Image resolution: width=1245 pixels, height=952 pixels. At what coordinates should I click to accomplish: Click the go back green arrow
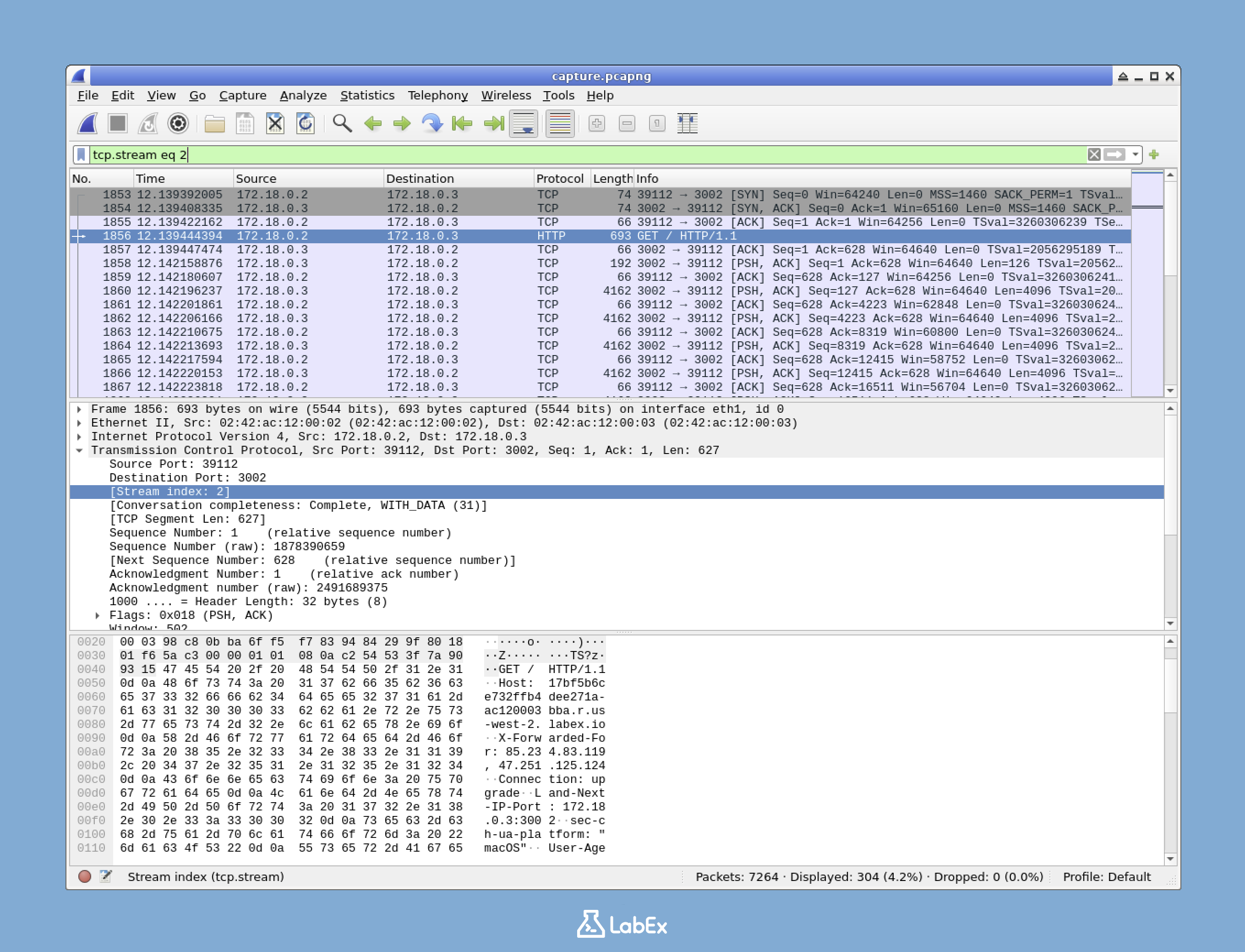[x=373, y=124]
